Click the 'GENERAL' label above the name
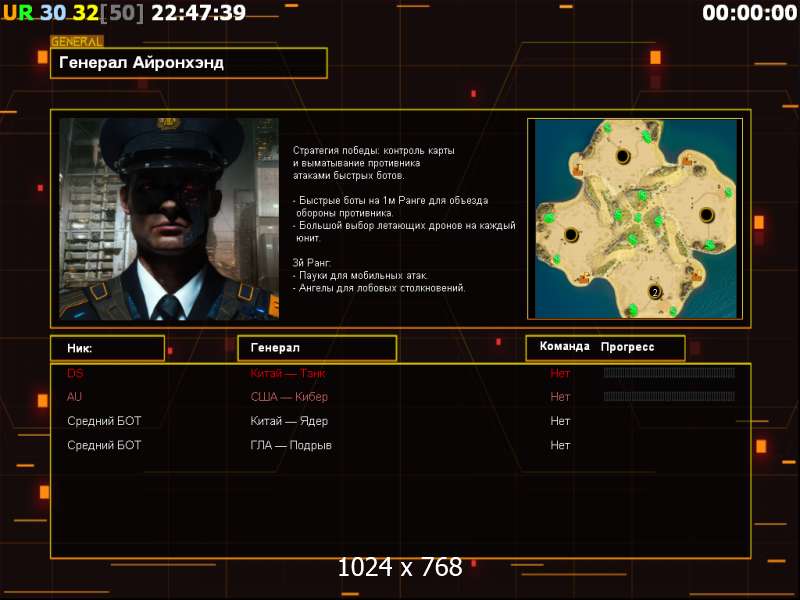The image size is (800, 600). coord(77,42)
